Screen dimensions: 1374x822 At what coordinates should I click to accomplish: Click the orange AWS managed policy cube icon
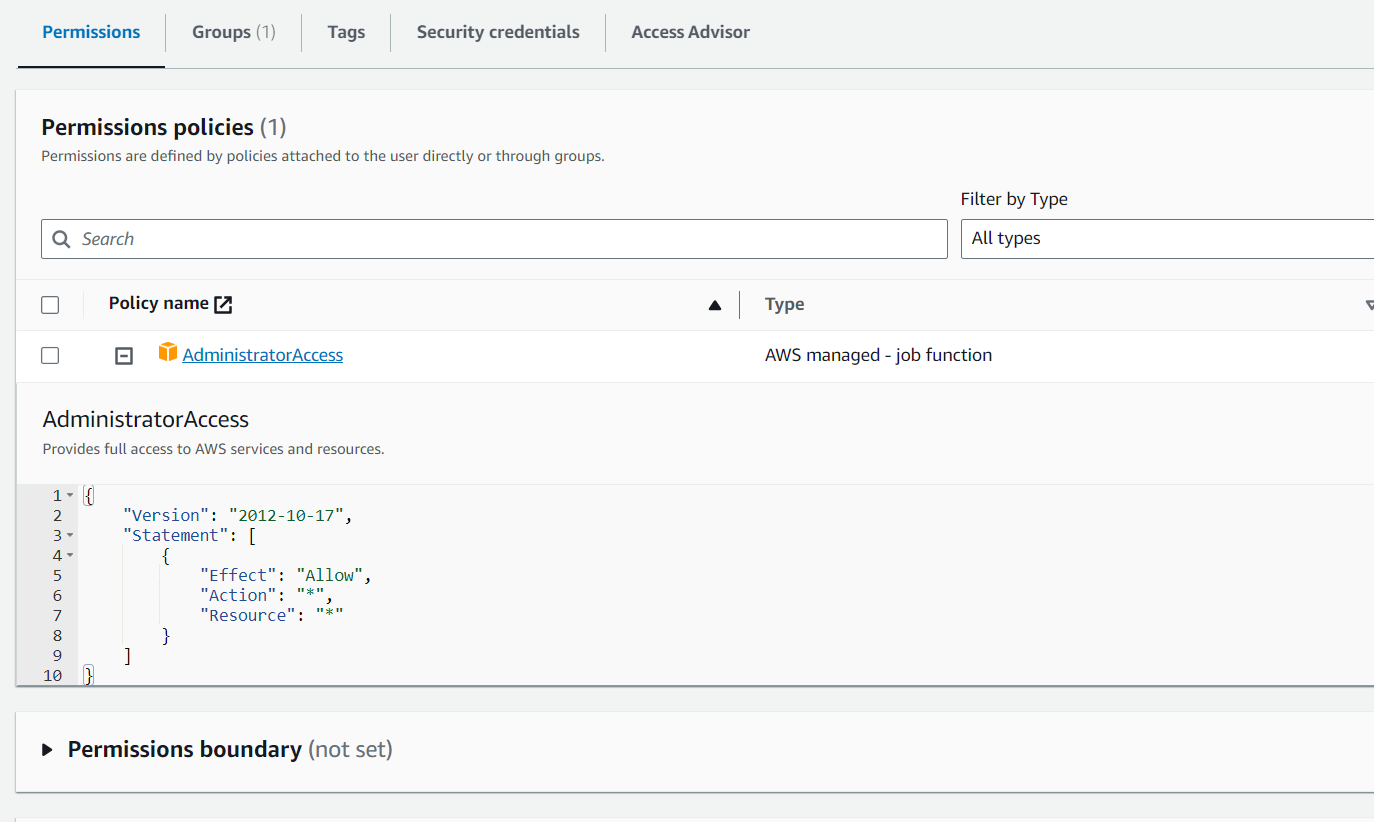point(168,352)
